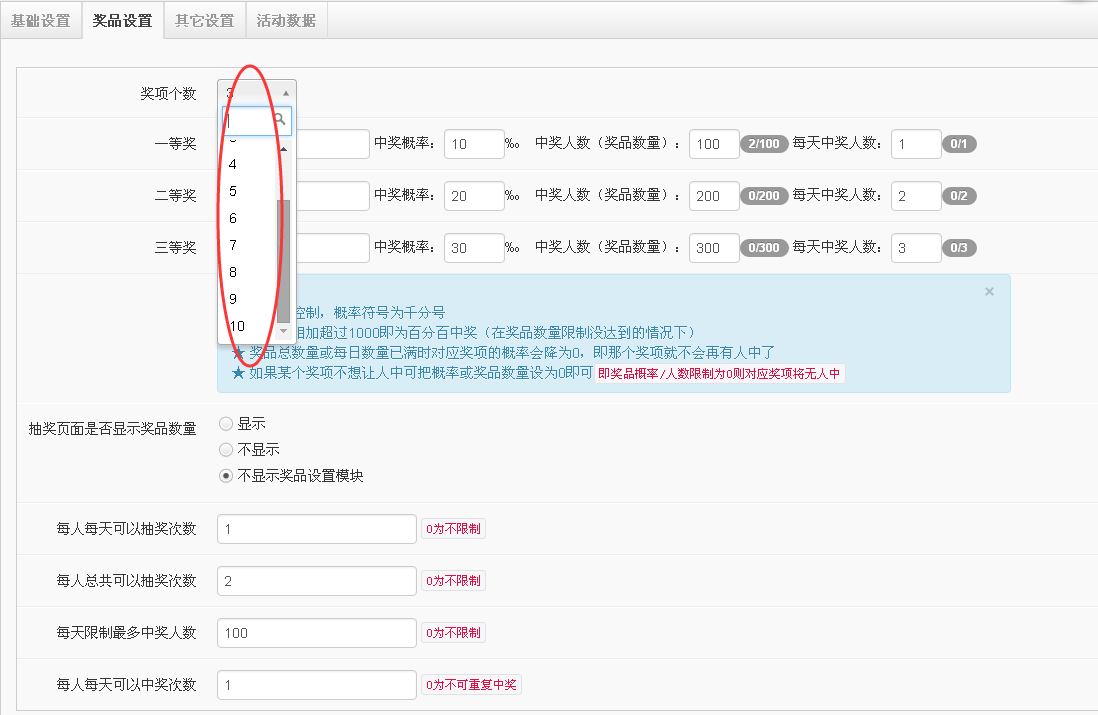Click the 一等奖 probability input showing 10
Screen dimensions: 1098x715
473,143
